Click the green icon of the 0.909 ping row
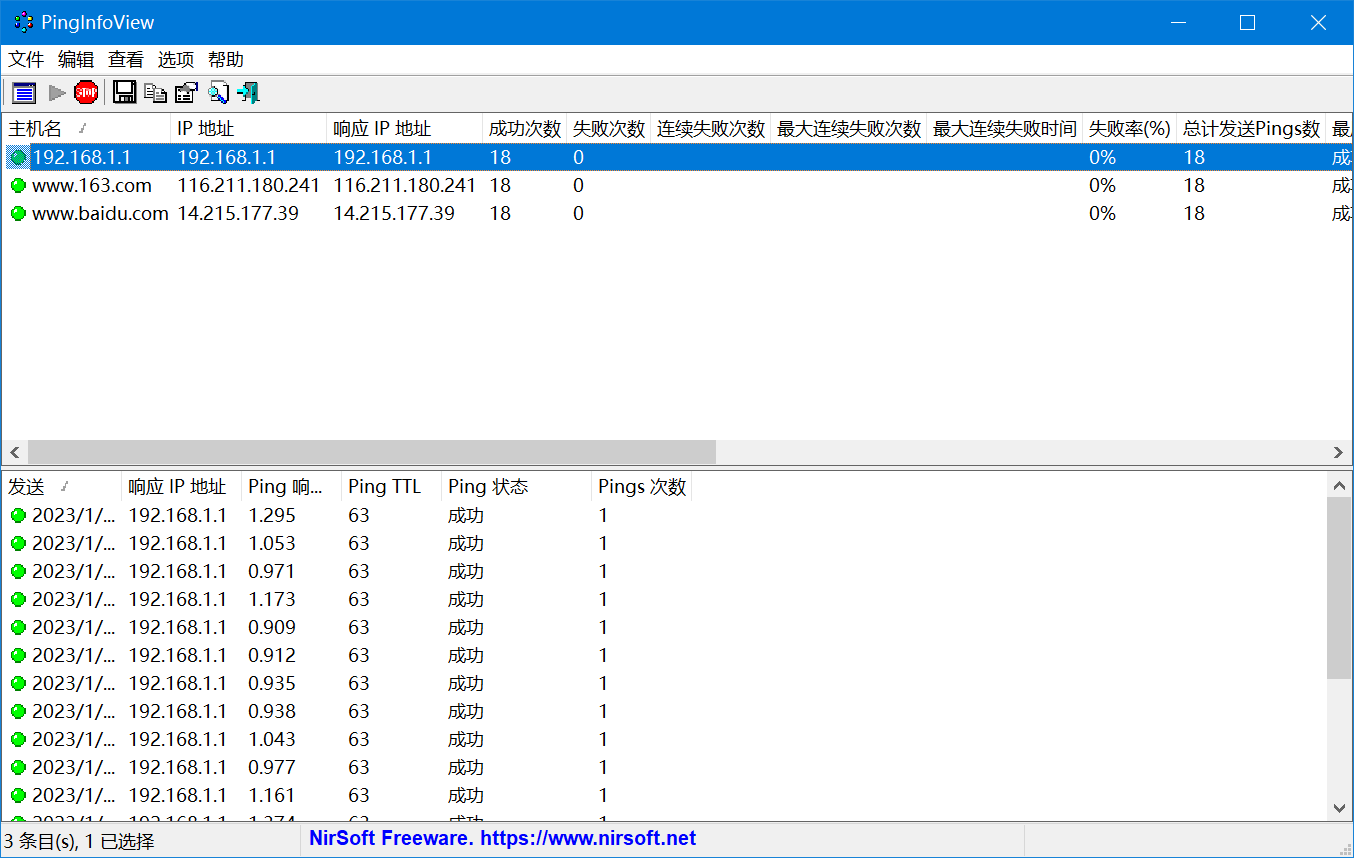The image size is (1354, 858). pos(18,627)
